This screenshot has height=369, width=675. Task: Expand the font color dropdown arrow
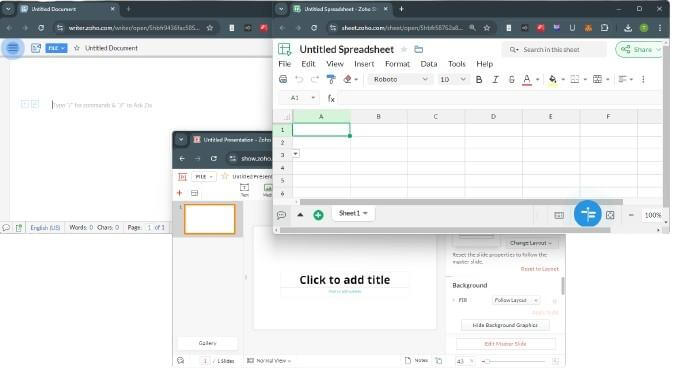[537, 80]
